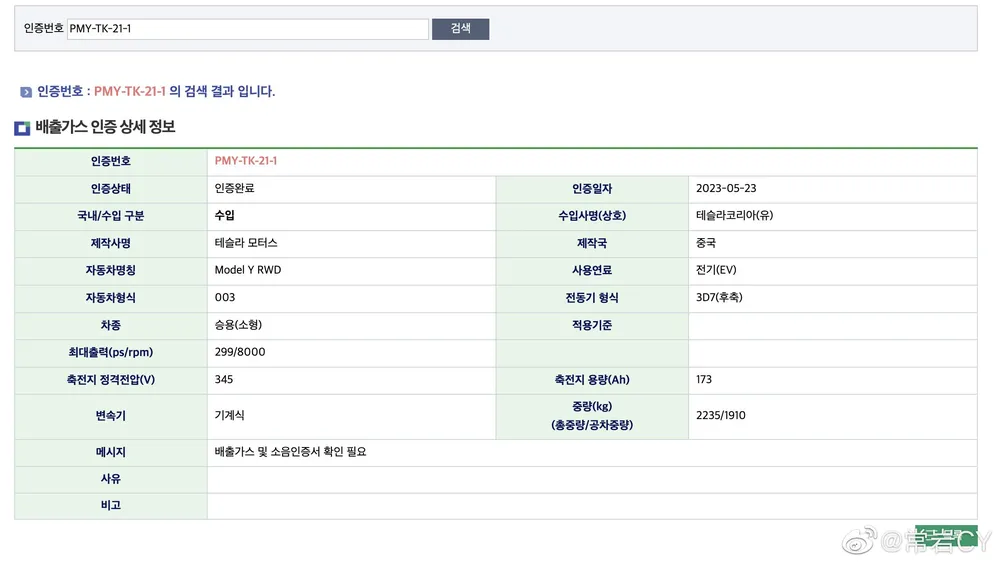This screenshot has width=1000, height=565.
Task: Click the 자동차명칭 header cell
Action: [110, 270]
